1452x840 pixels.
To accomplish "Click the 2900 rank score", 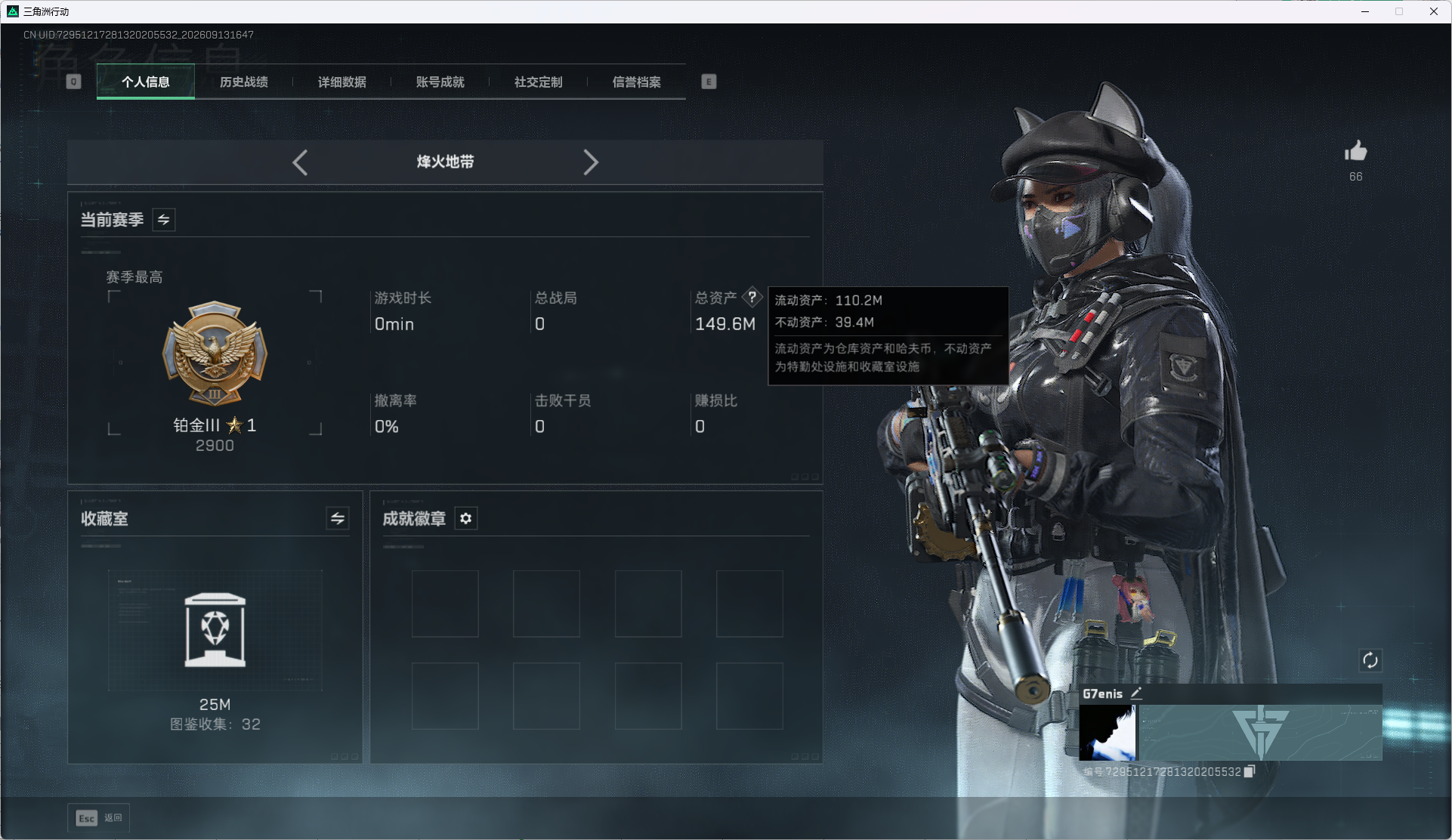I will pos(215,446).
